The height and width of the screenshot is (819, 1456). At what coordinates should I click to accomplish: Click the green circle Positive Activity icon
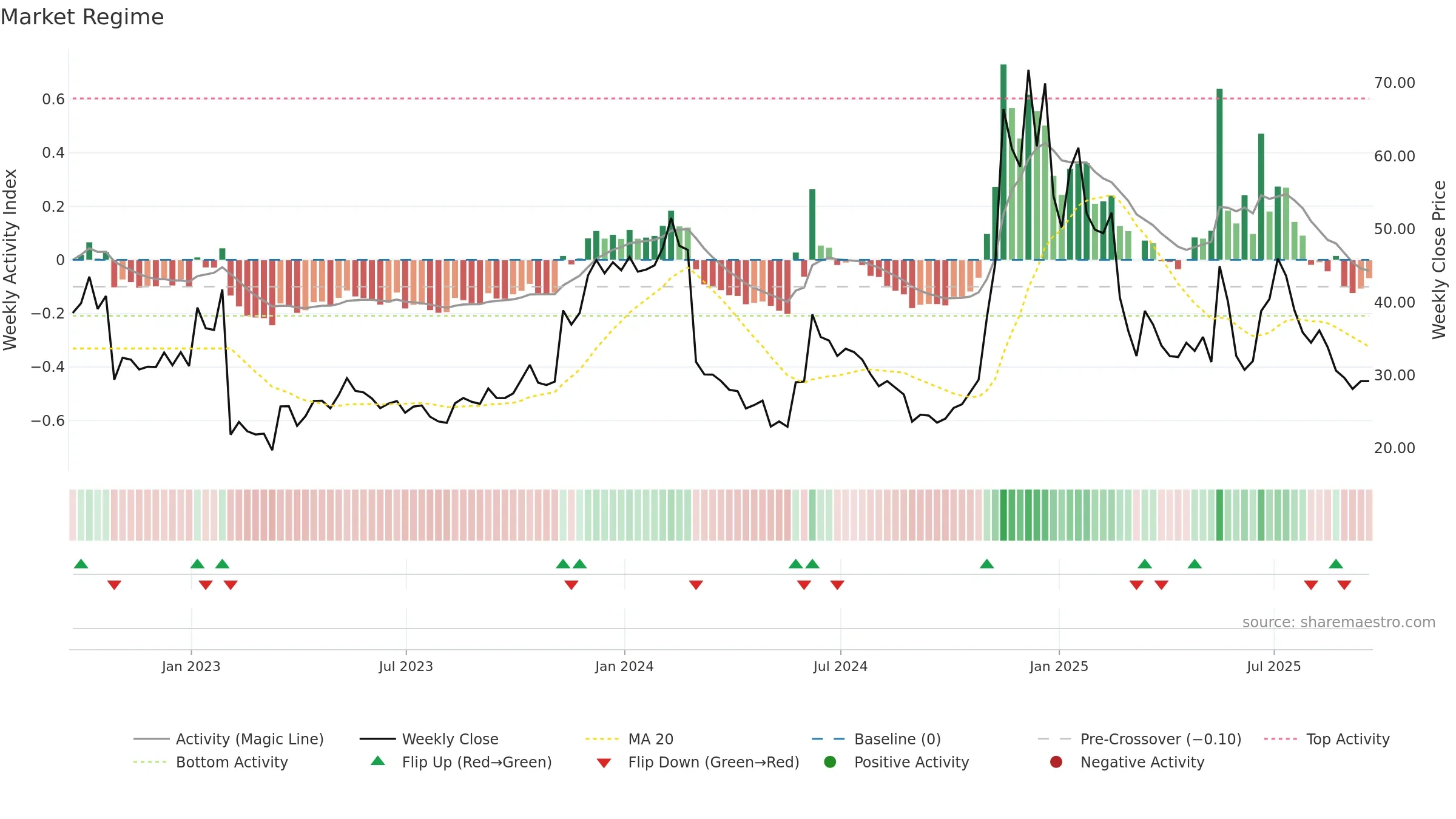[830, 762]
